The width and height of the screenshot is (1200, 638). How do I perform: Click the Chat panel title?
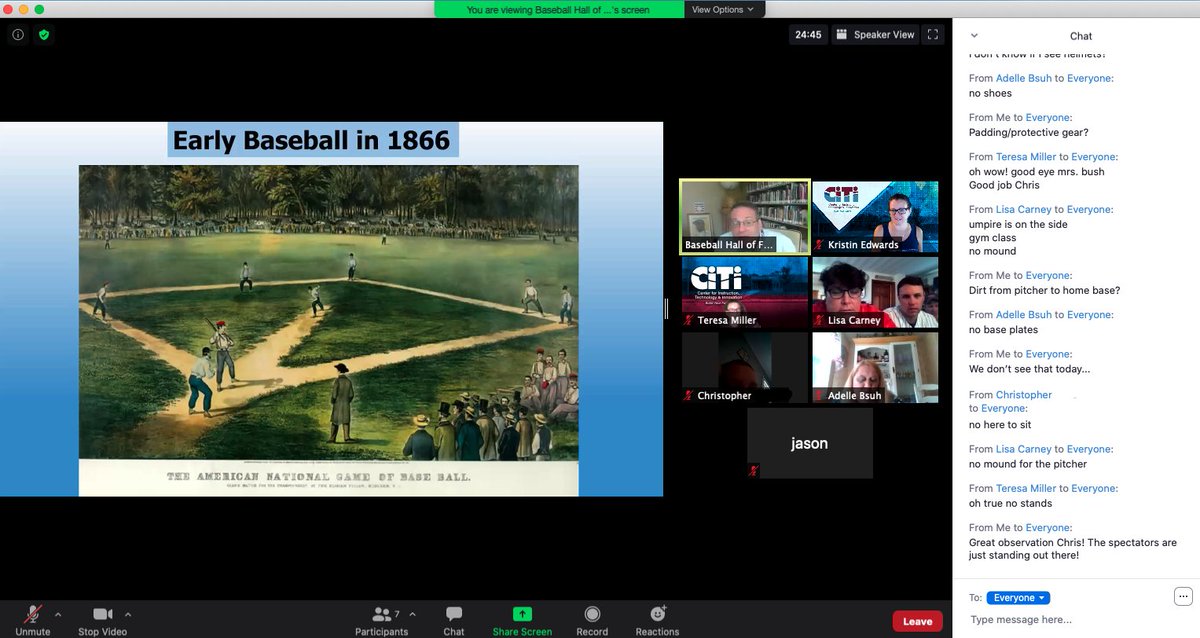click(1081, 36)
